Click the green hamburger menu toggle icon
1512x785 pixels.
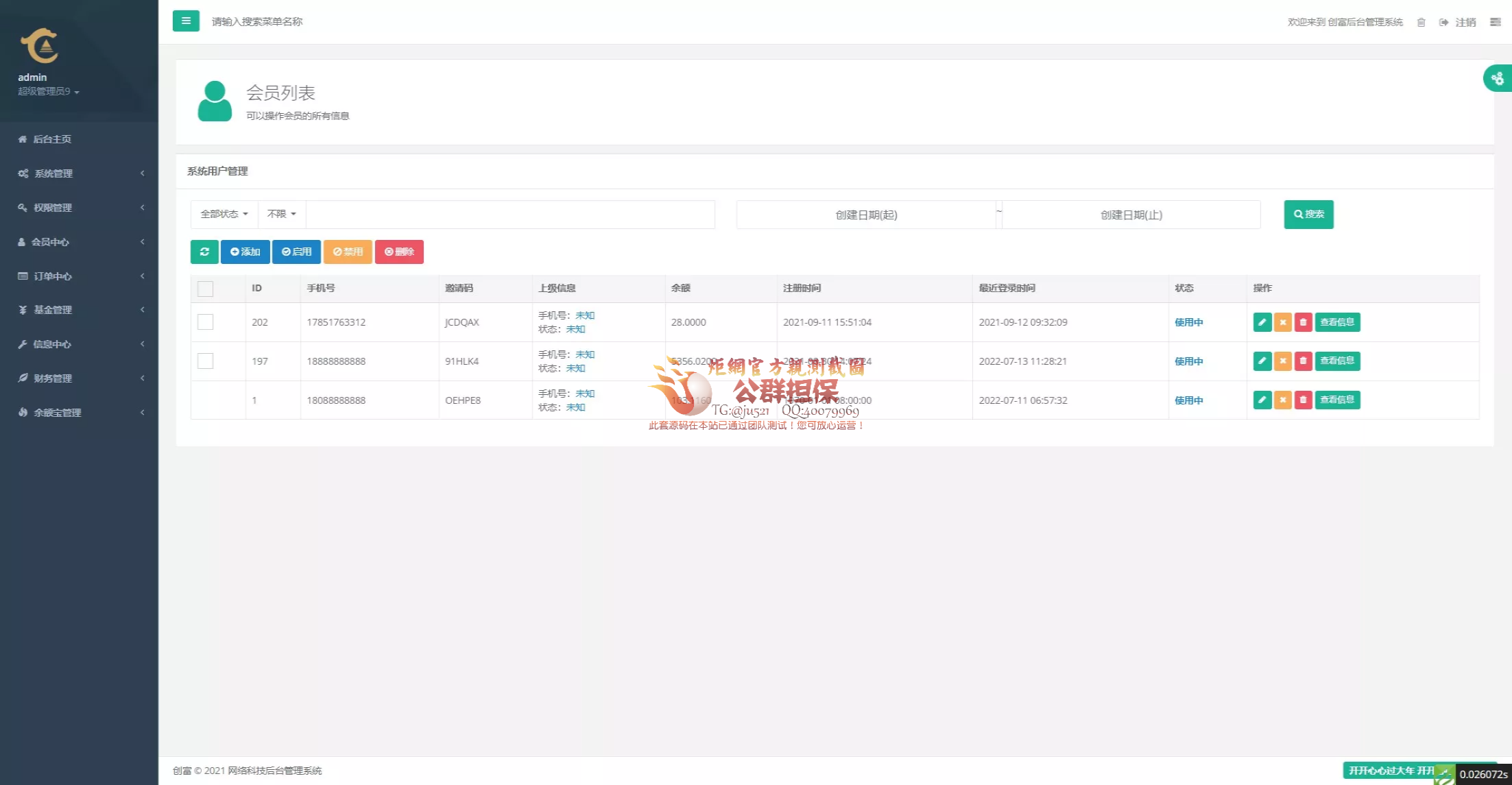(x=186, y=21)
